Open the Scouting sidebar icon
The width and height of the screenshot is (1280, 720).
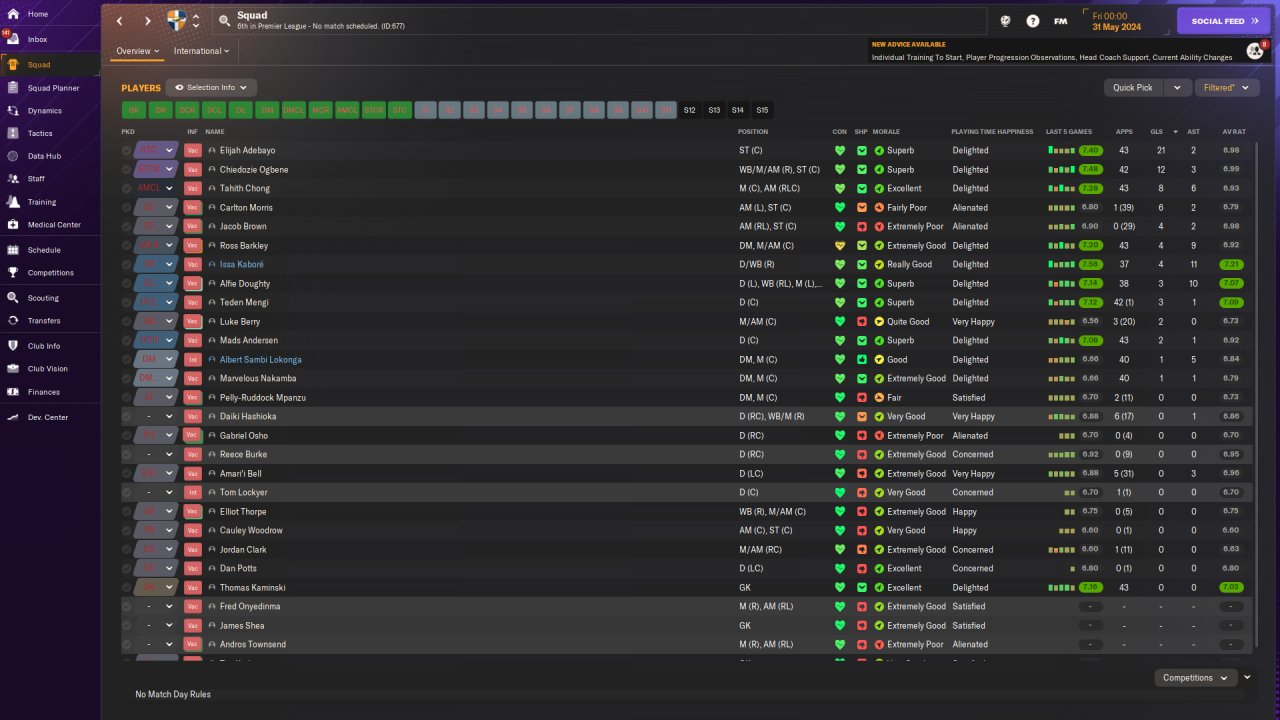coord(12,298)
